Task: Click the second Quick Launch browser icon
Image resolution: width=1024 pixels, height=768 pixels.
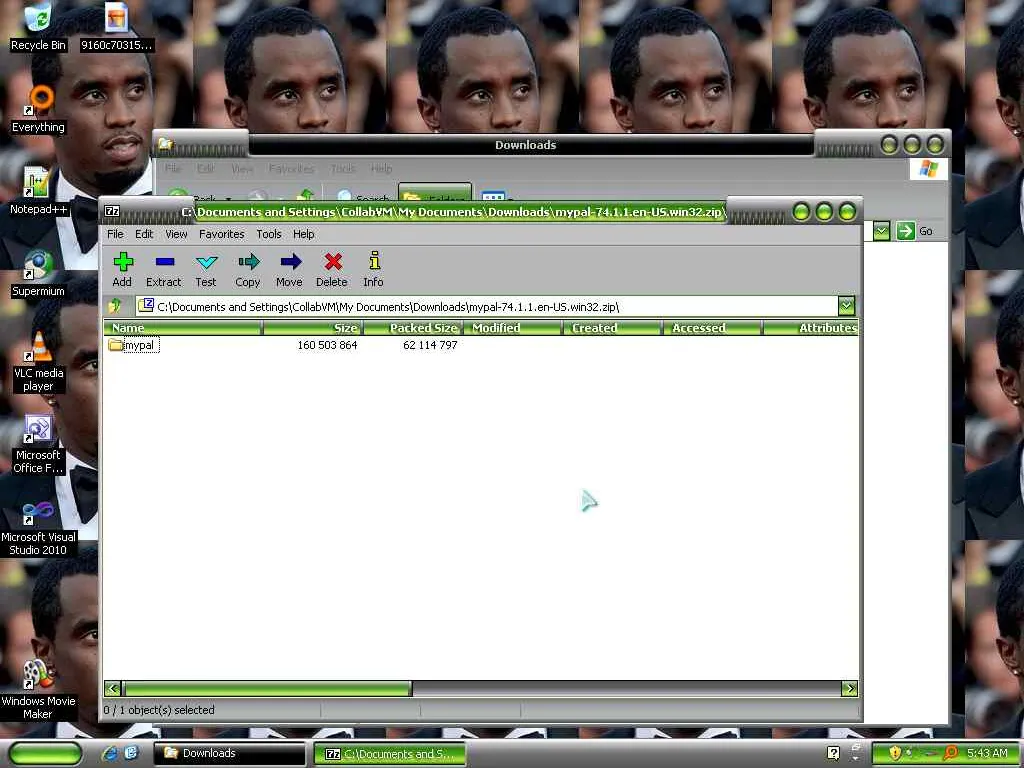Action: 131,753
